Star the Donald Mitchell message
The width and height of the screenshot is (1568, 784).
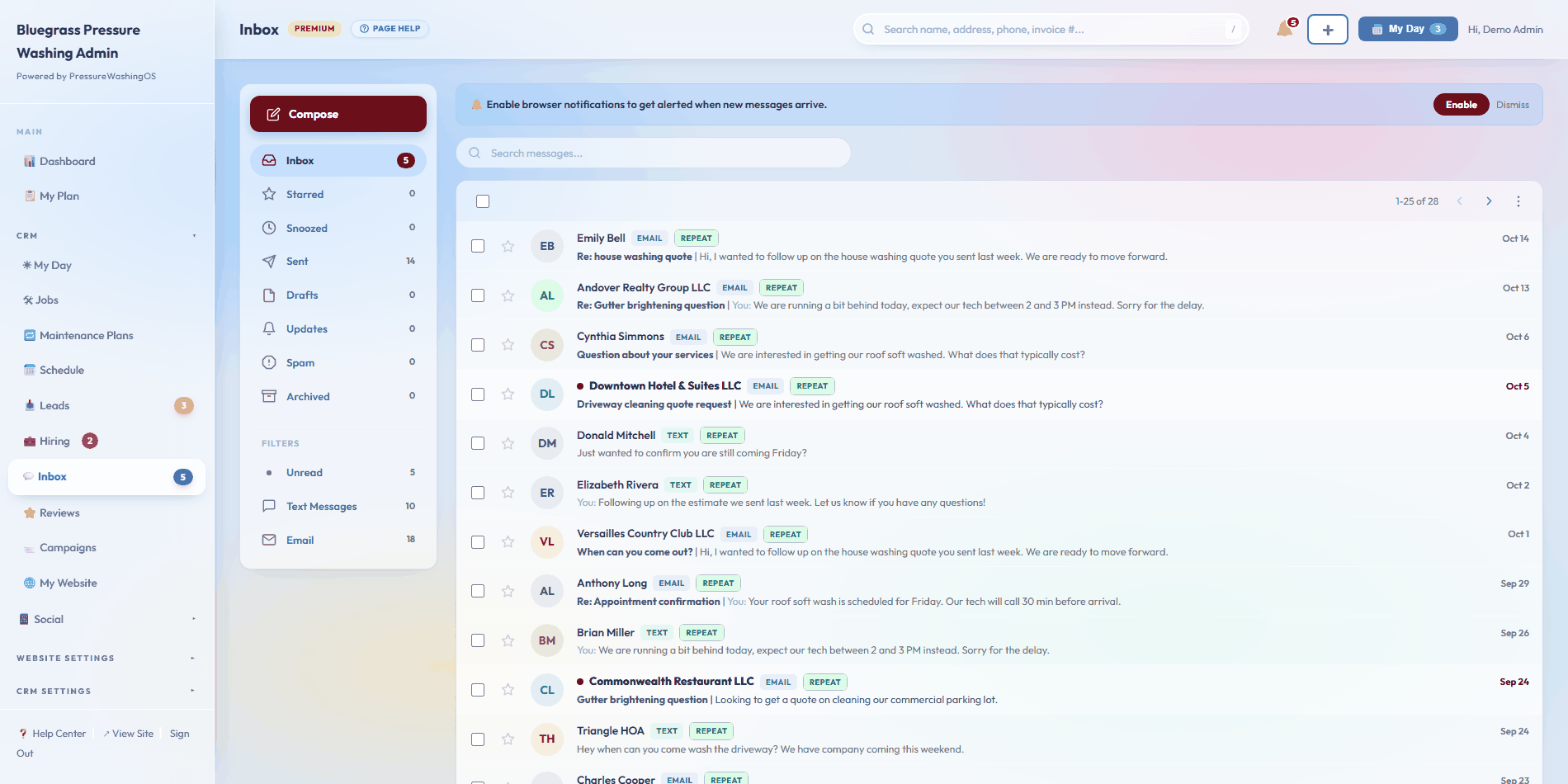[508, 443]
